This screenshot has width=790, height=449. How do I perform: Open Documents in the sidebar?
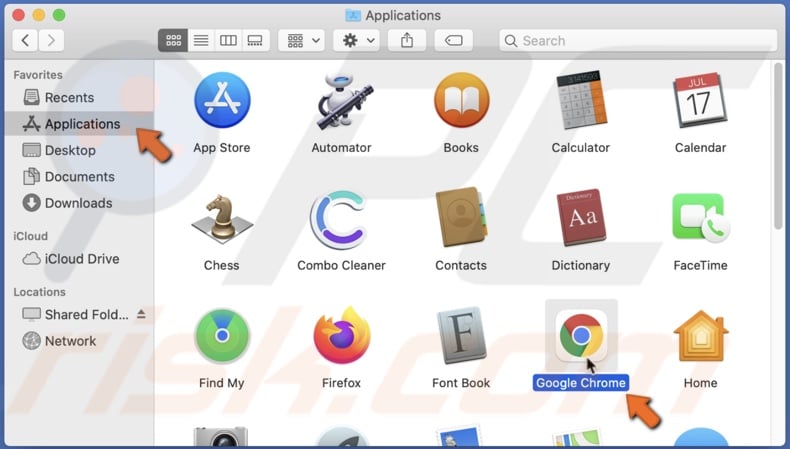pyautogui.click(x=79, y=176)
